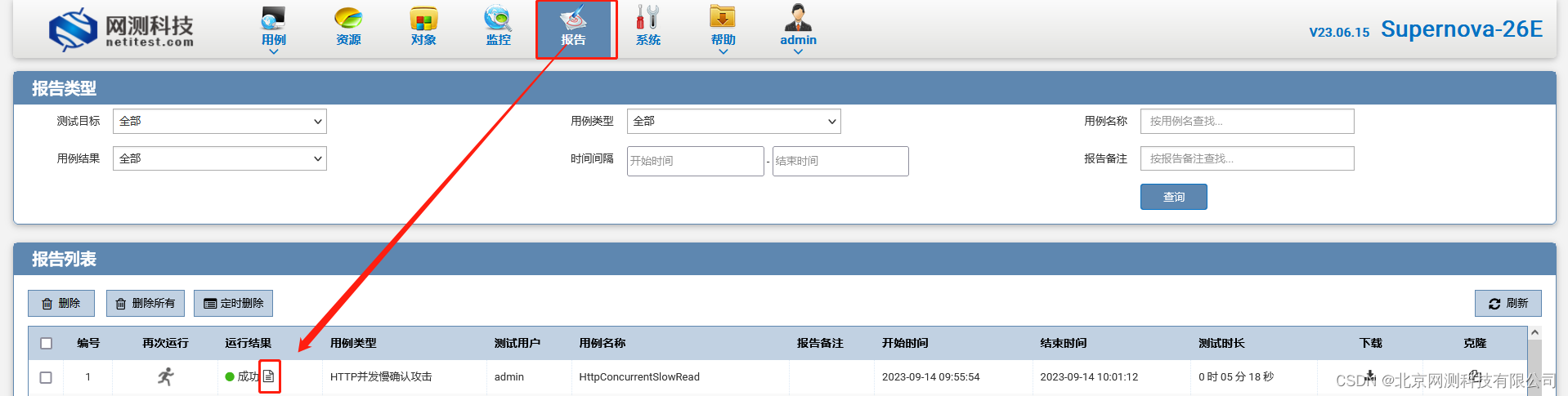Expand the 用例类型 dropdown
This screenshot has height=396, width=1568.
coord(733,121)
